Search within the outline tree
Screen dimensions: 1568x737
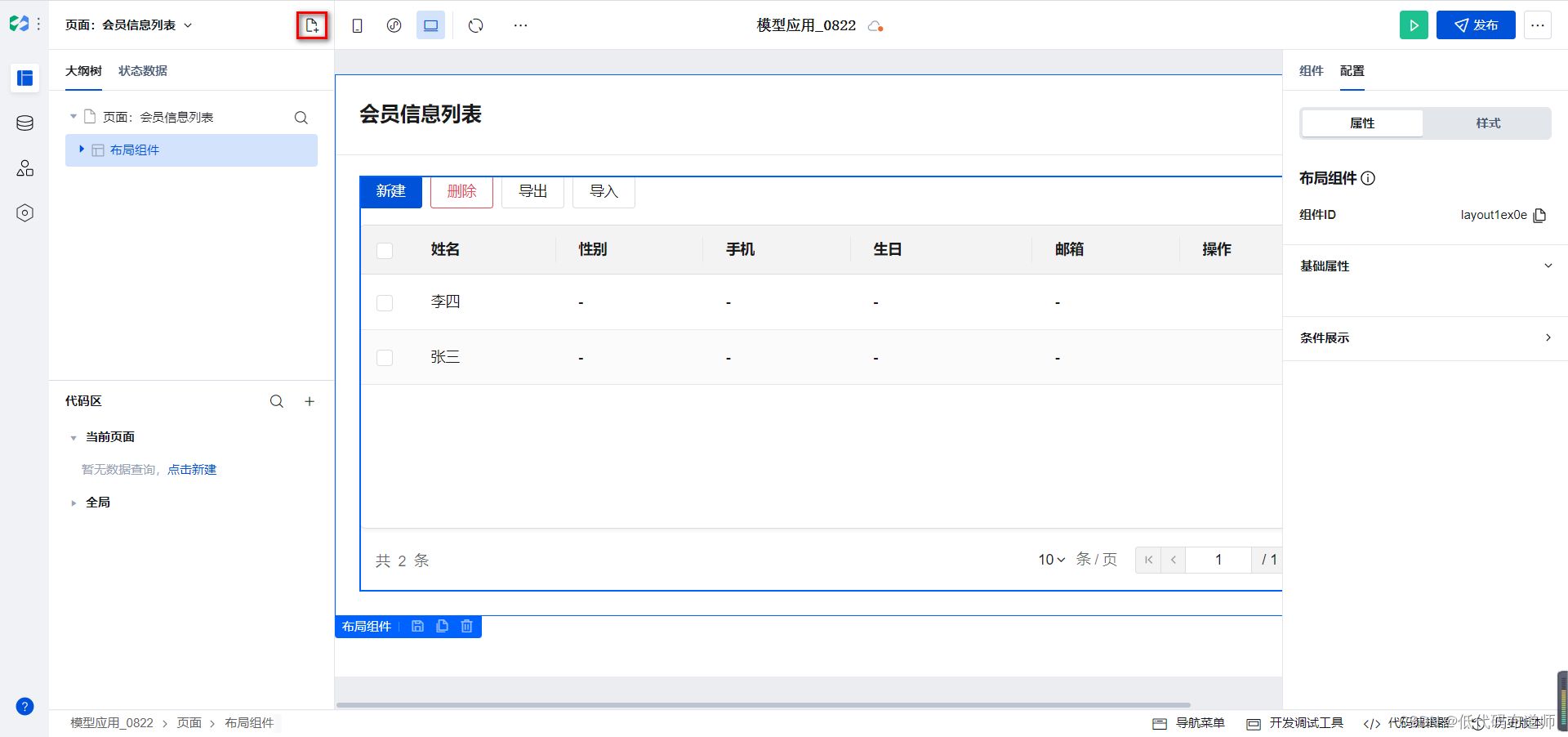click(x=301, y=118)
